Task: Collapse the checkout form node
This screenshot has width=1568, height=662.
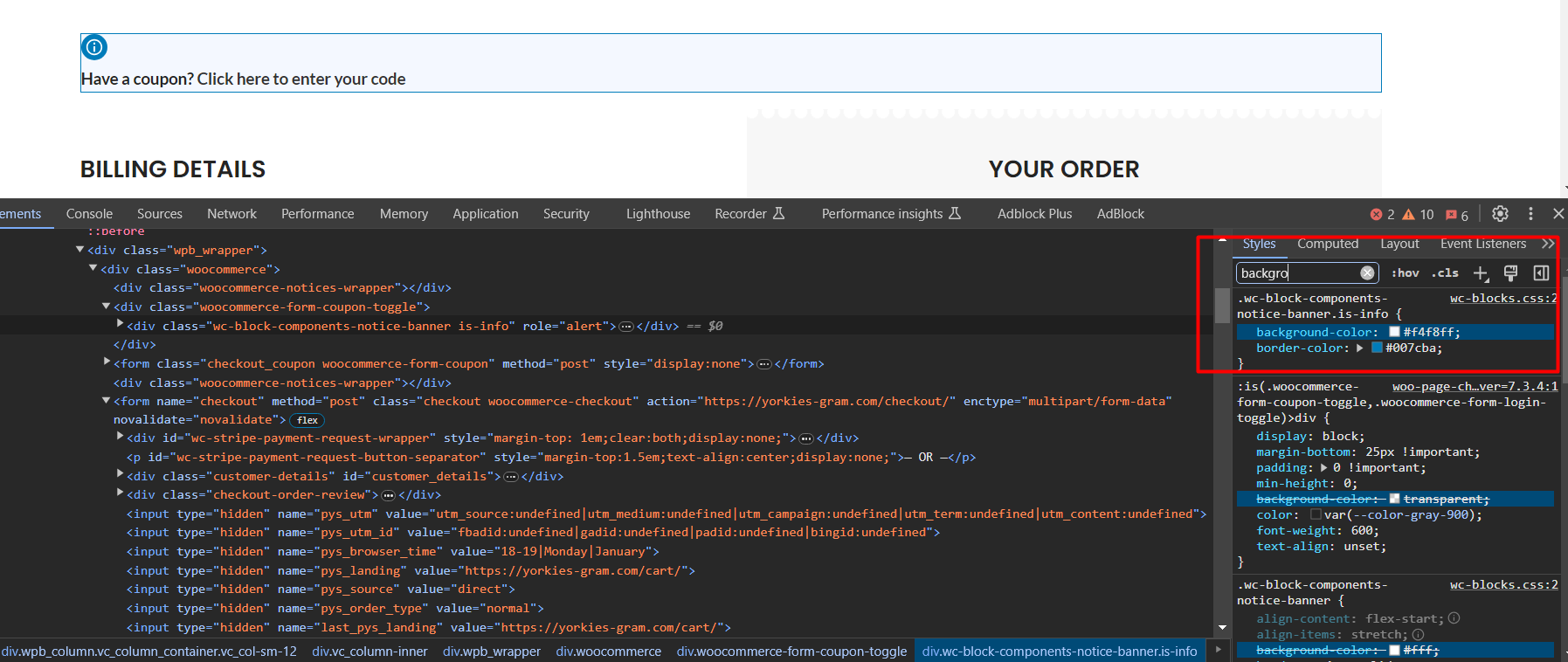Action: (x=106, y=401)
